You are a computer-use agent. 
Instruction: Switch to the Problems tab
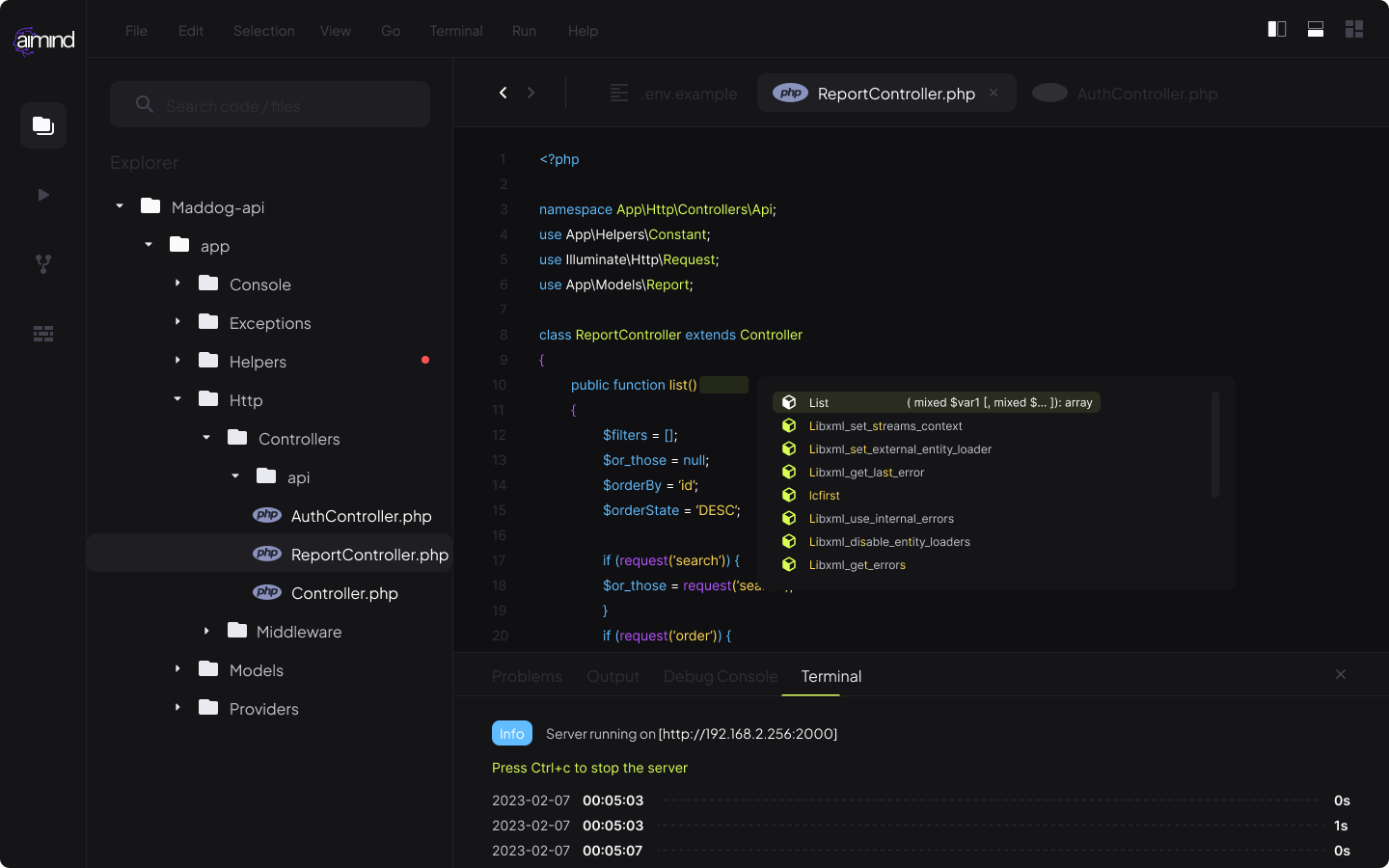coord(527,676)
